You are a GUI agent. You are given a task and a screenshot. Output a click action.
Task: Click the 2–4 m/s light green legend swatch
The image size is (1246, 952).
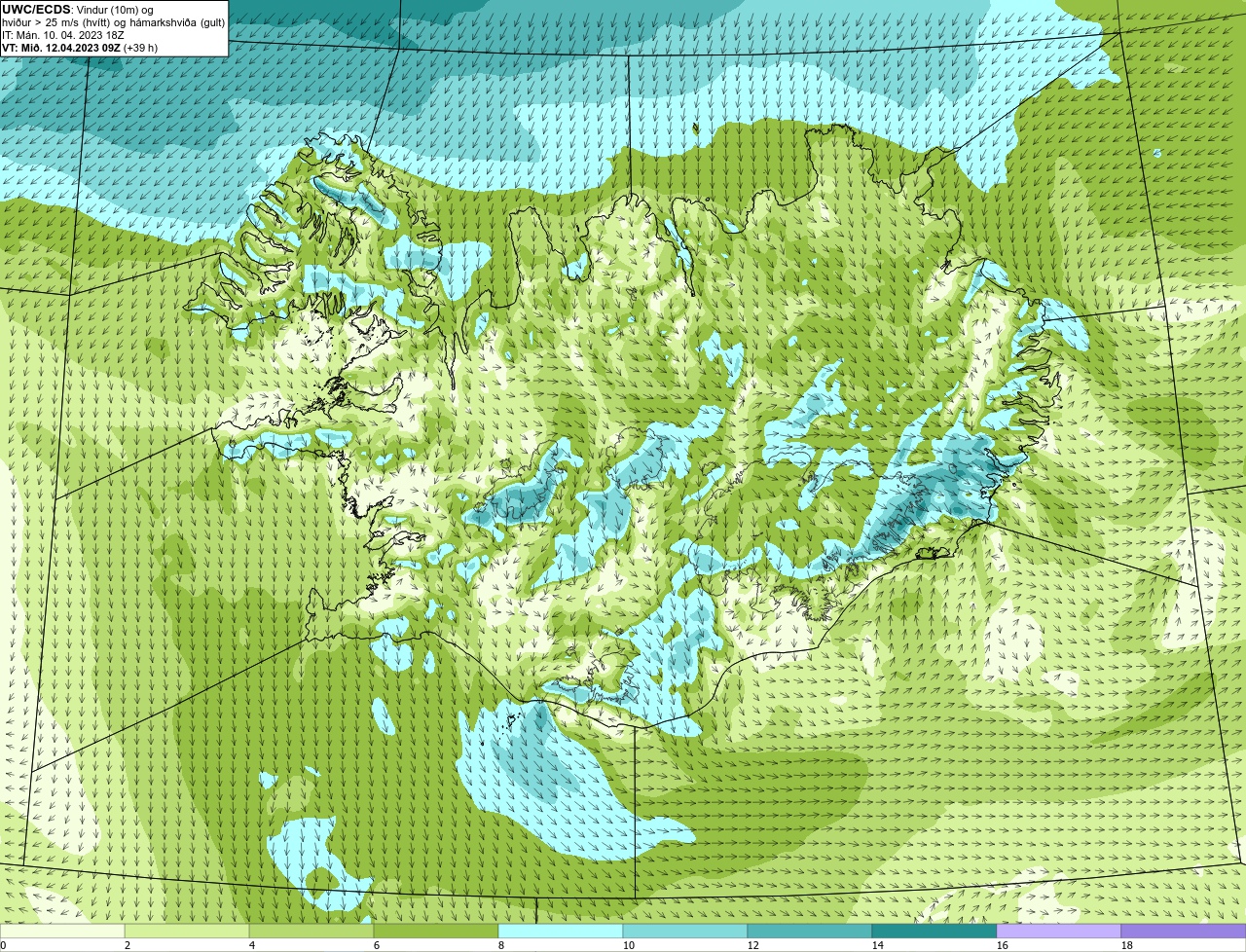click(x=187, y=932)
